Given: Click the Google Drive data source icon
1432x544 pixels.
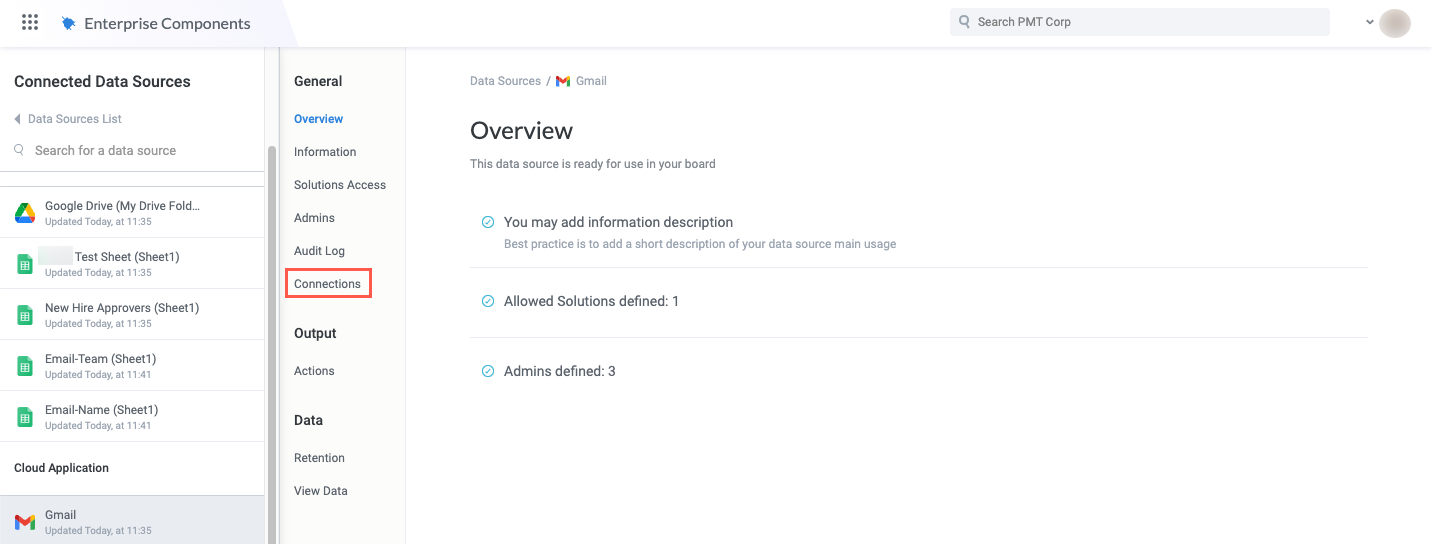Looking at the screenshot, I should click(25, 213).
